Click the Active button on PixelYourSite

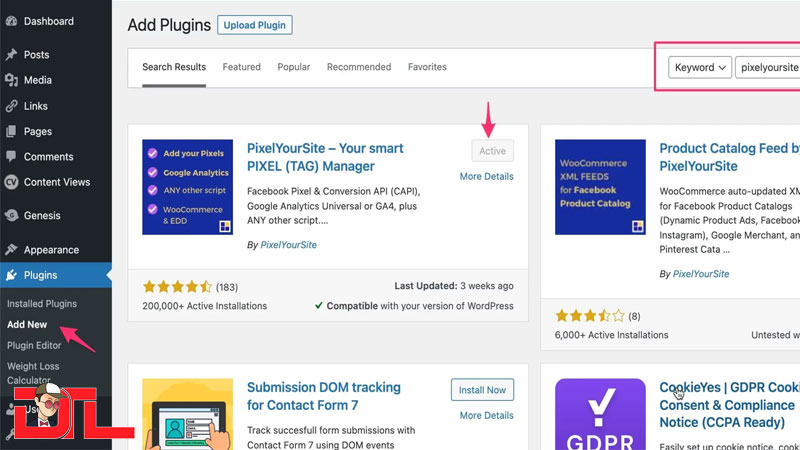click(492, 151)
